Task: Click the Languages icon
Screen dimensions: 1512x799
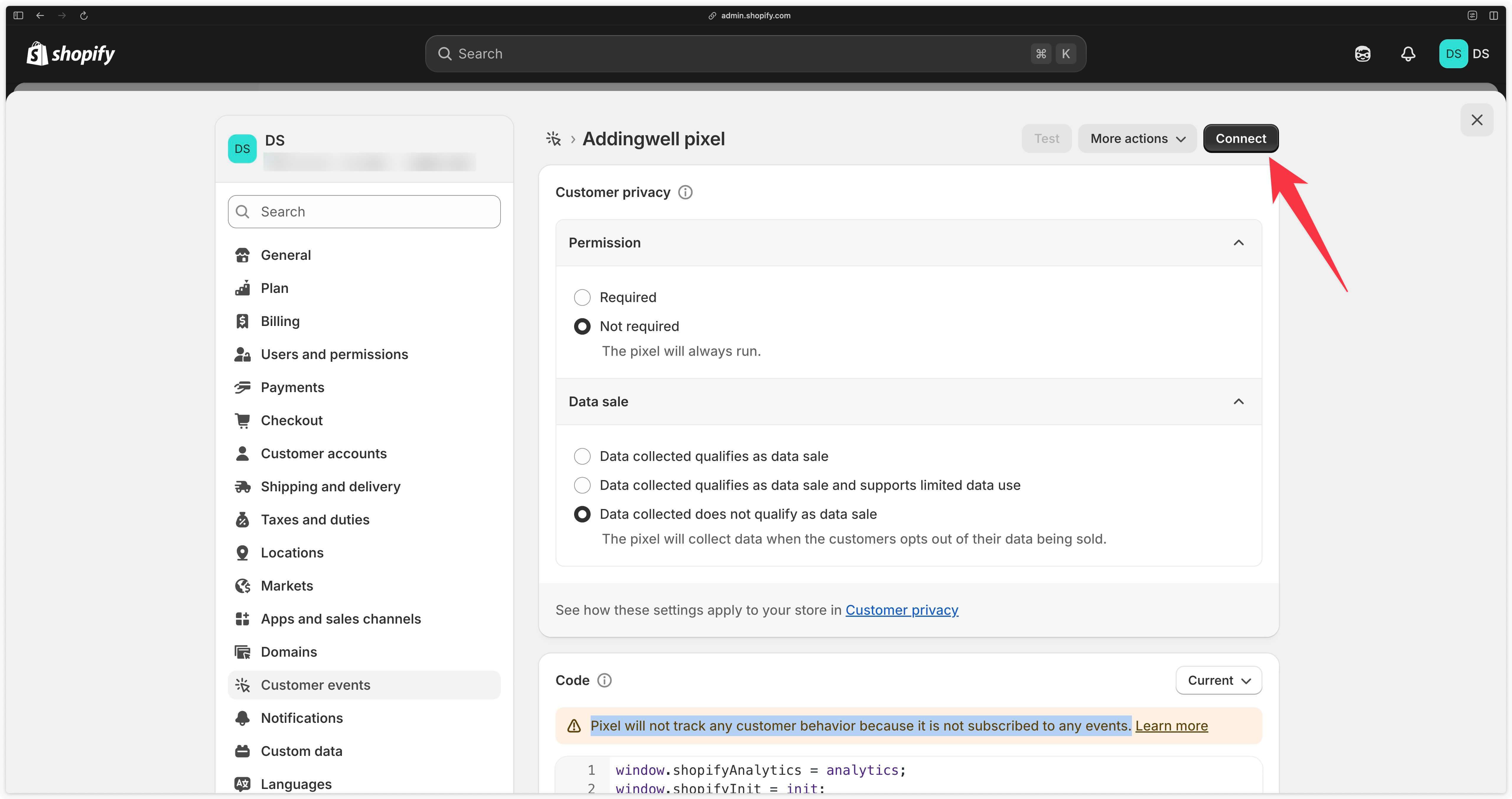Action: tap(242, 784)
